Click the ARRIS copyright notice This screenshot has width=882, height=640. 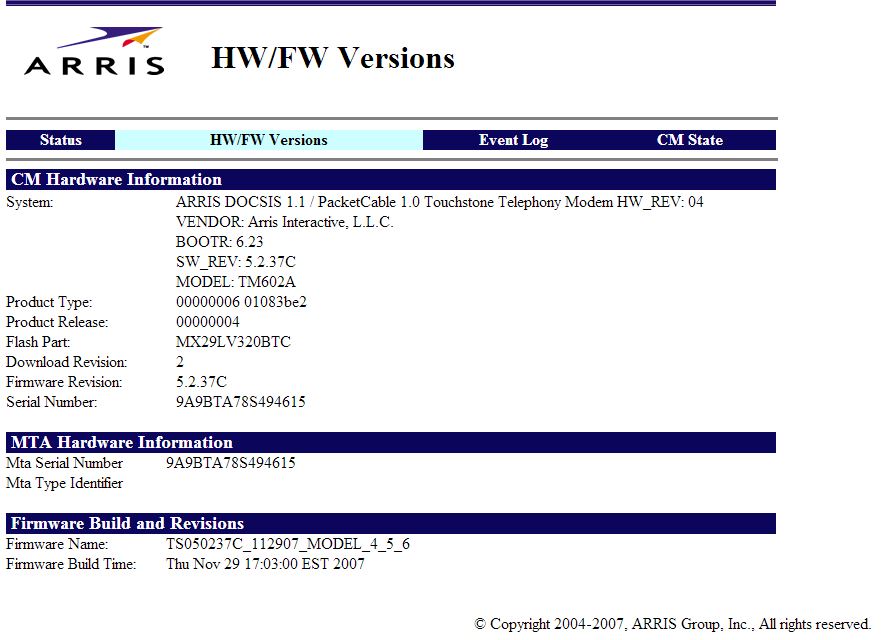click(672, 624)
